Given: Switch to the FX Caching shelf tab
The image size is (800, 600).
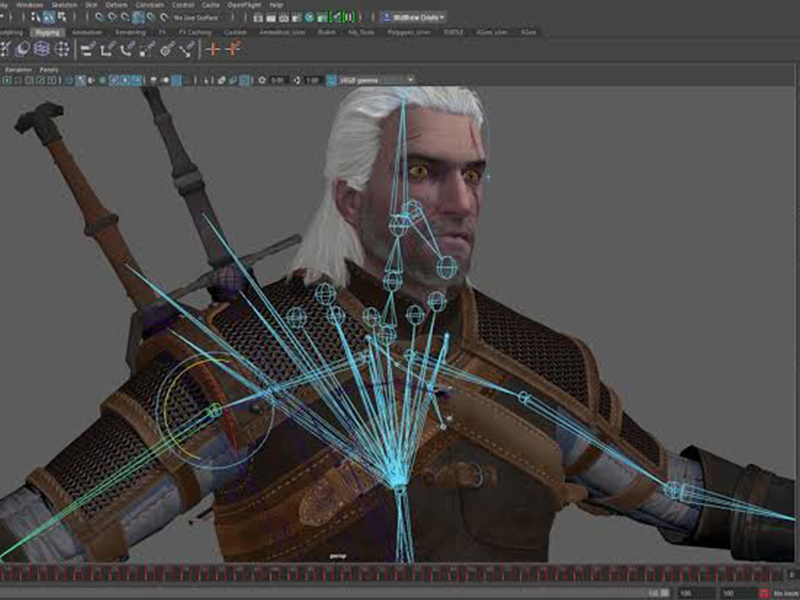Looking at the screenshot, I should [x=194, y=32].
